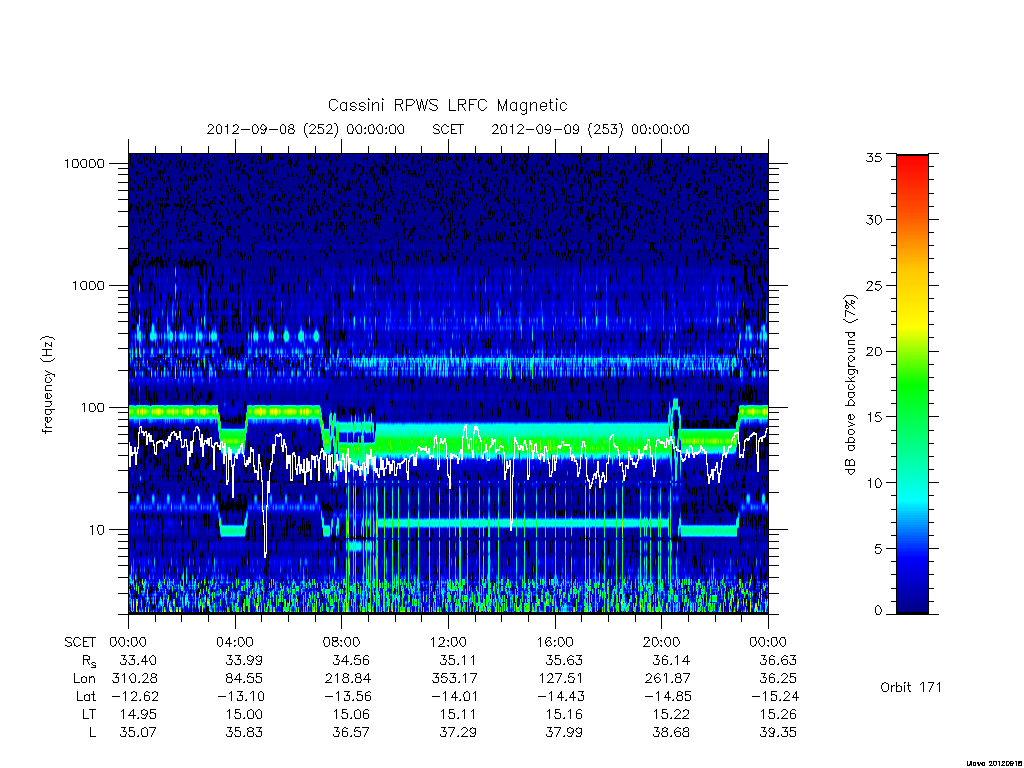Click longitude value '84.55'
This screenshot has width=1024, height=768.
(244, 679)
